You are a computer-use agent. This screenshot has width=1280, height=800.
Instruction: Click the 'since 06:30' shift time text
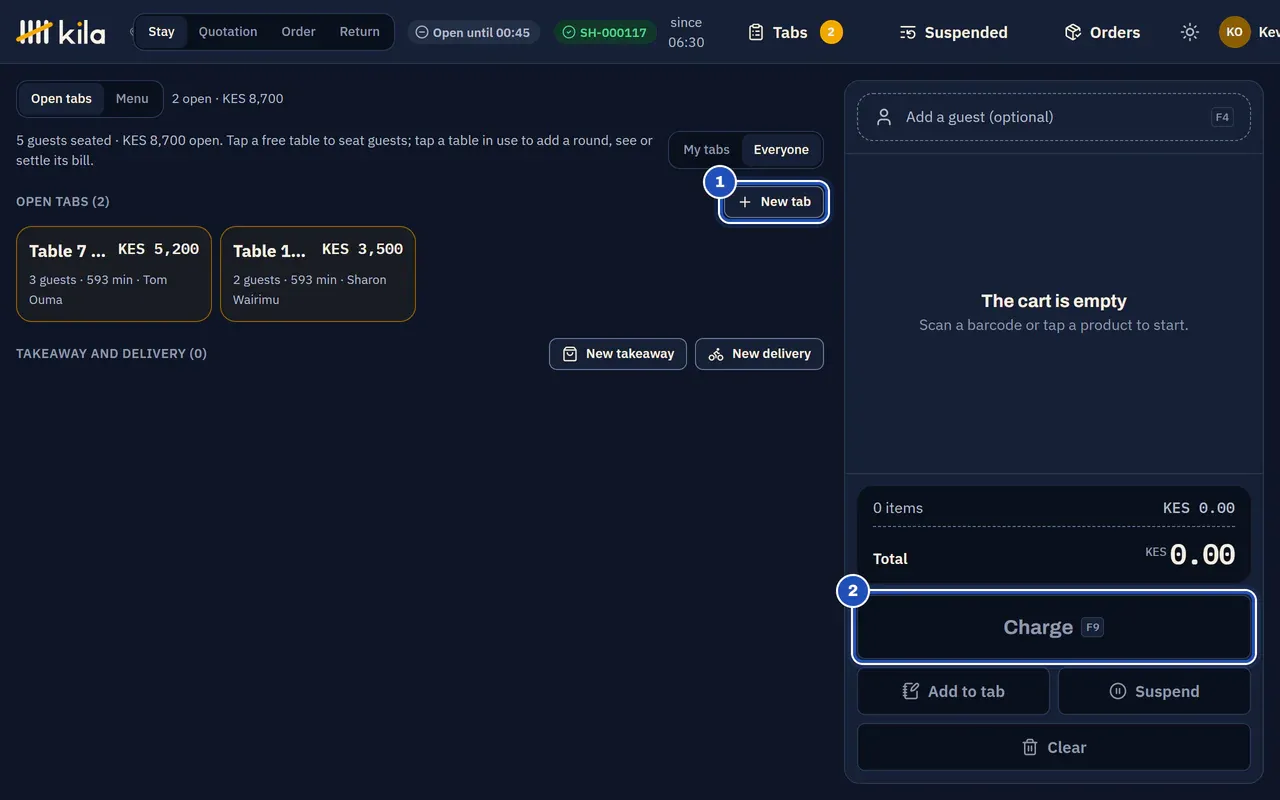tap(686, 32)
